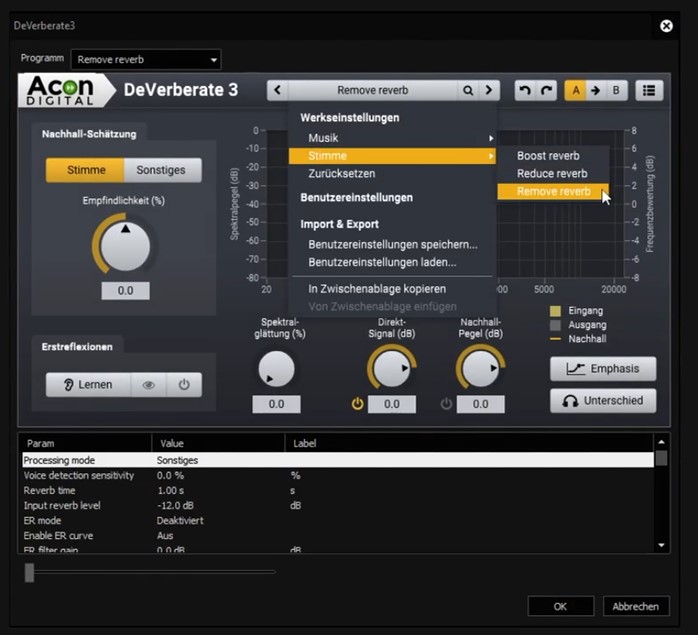Open preset search magnifier icon
Screen dimensions: 698x635
[467, 90]
